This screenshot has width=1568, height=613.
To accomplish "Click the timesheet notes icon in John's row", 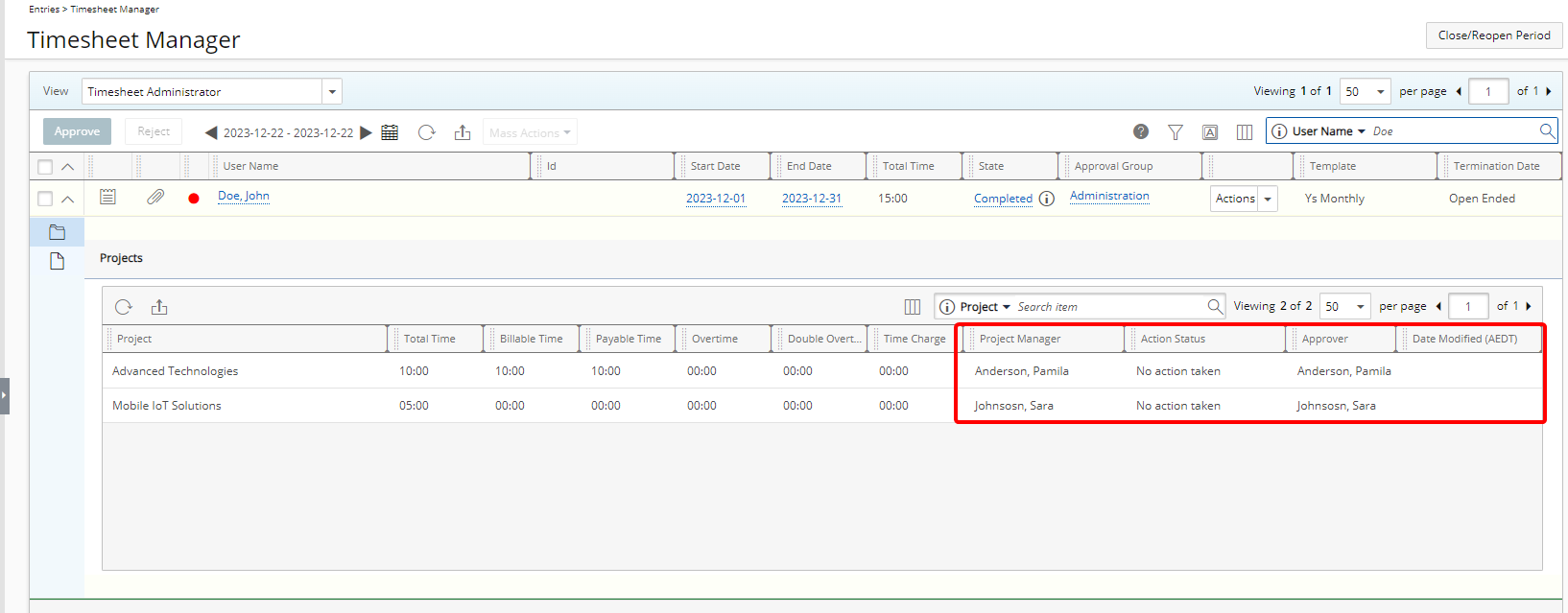I will 108,197.
